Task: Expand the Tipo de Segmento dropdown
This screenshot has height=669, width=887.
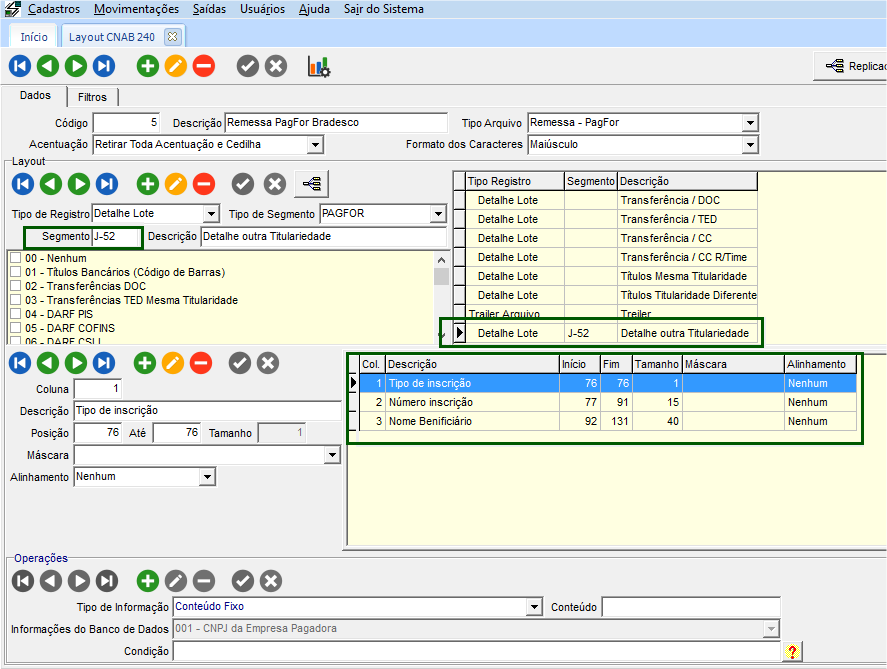Action: pyautogui.click(x=438, y=214)
